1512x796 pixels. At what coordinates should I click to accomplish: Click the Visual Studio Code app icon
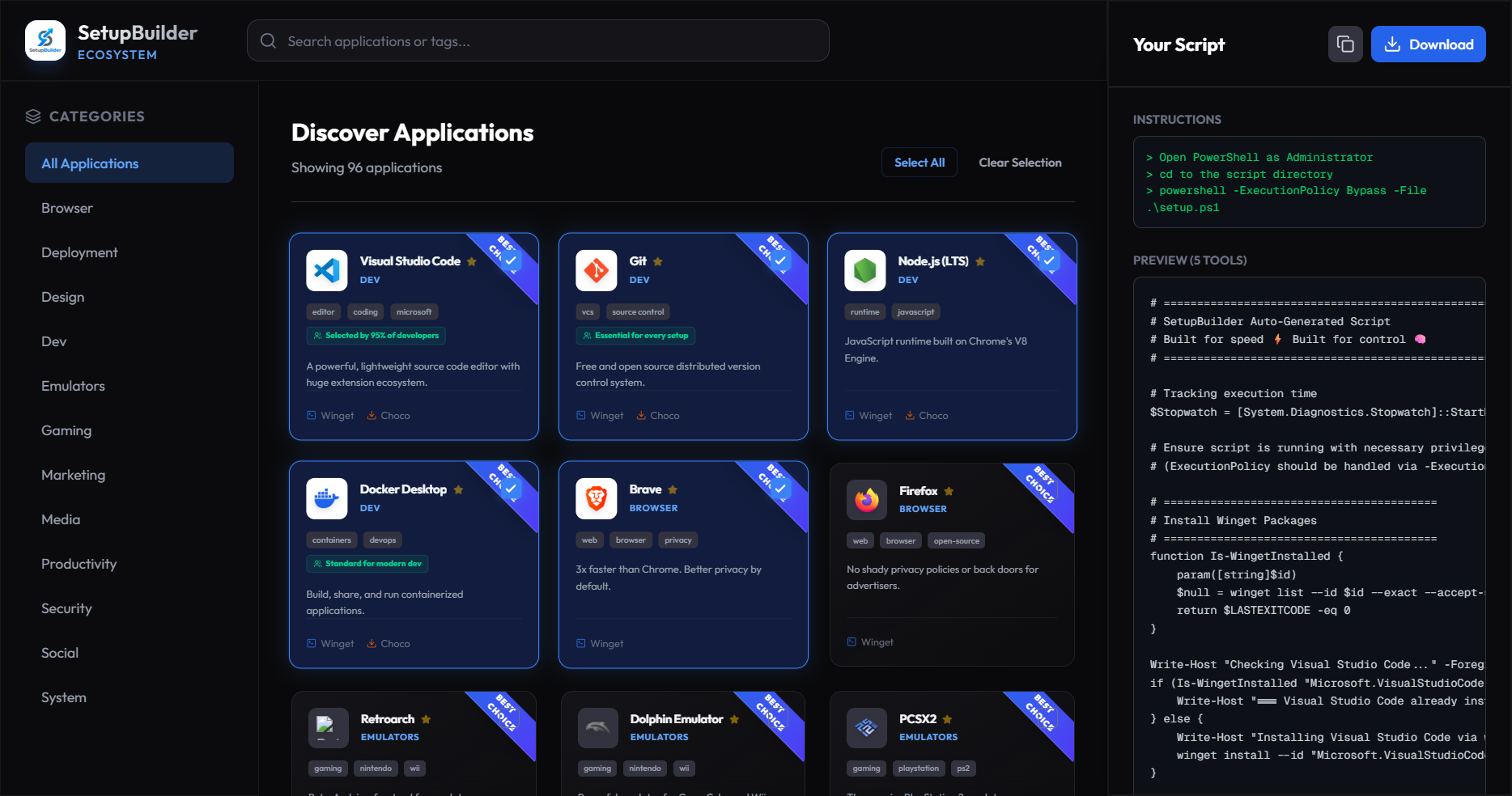tap(326, 270)
